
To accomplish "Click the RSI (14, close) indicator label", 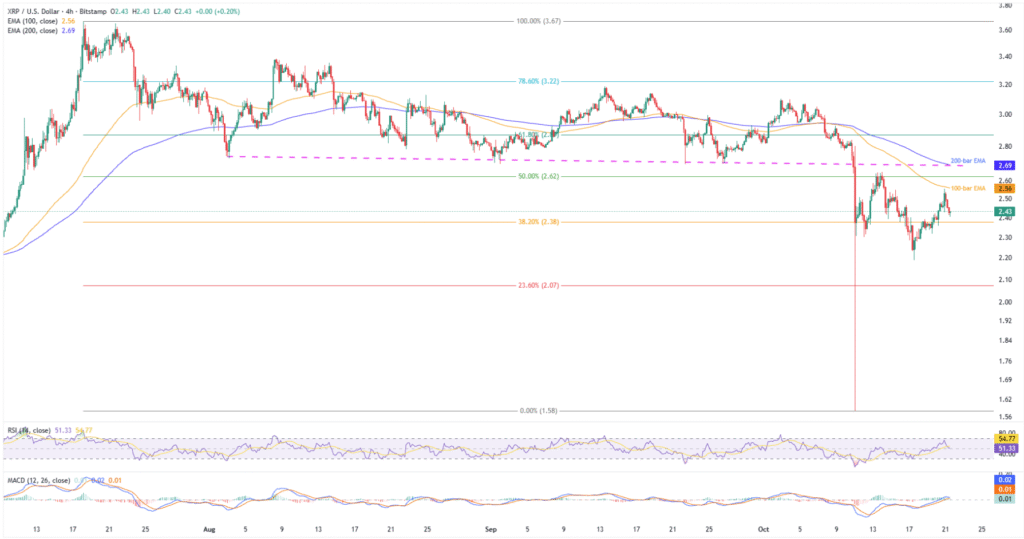I will 28,431.
